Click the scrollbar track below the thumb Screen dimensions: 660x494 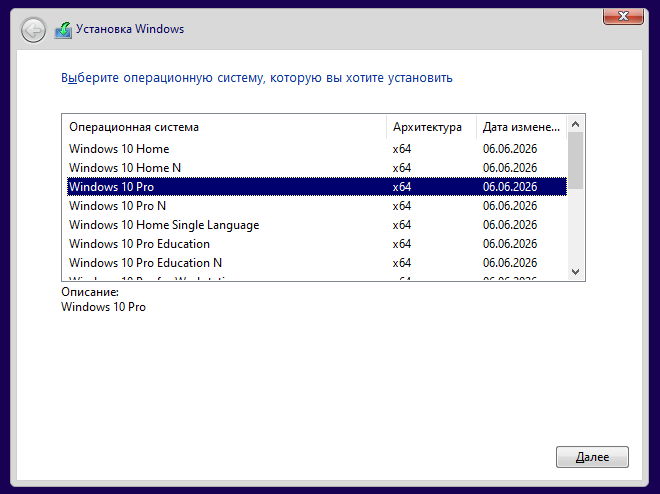575,226
